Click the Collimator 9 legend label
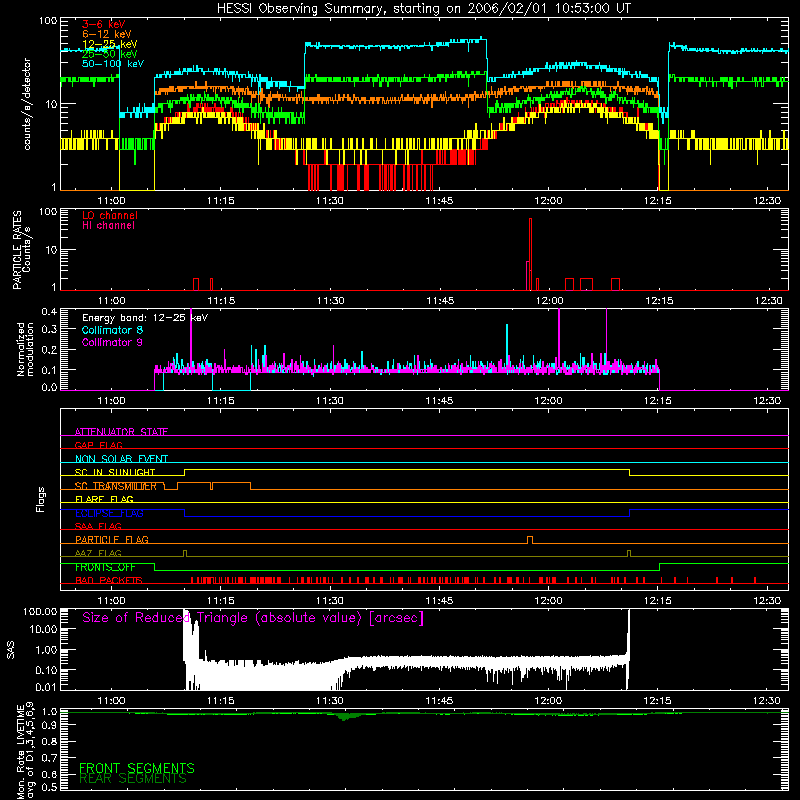 pyautogui.click(x=112, y=342)
